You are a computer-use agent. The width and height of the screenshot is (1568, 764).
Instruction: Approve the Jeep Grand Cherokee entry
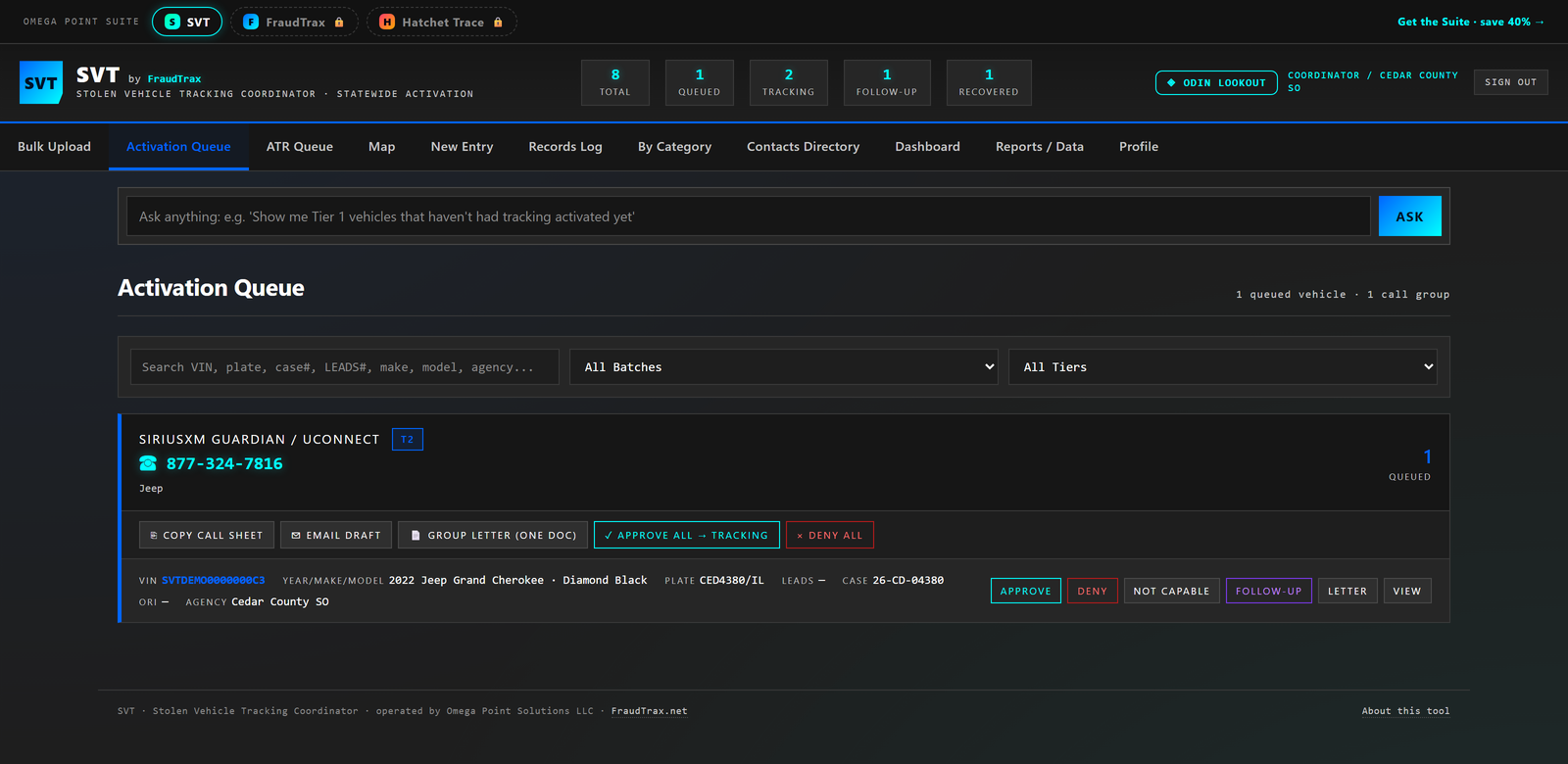(1026, 591)
